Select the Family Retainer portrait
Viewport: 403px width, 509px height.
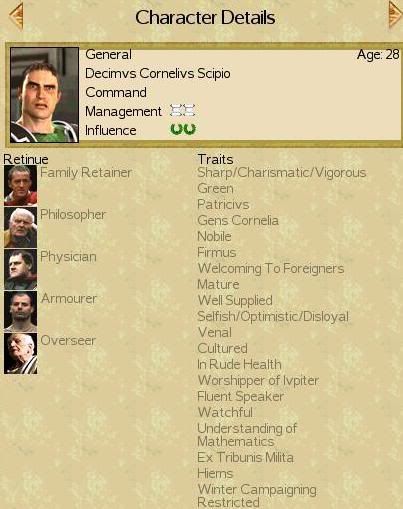pyautogui.click(x=21, y=185)
